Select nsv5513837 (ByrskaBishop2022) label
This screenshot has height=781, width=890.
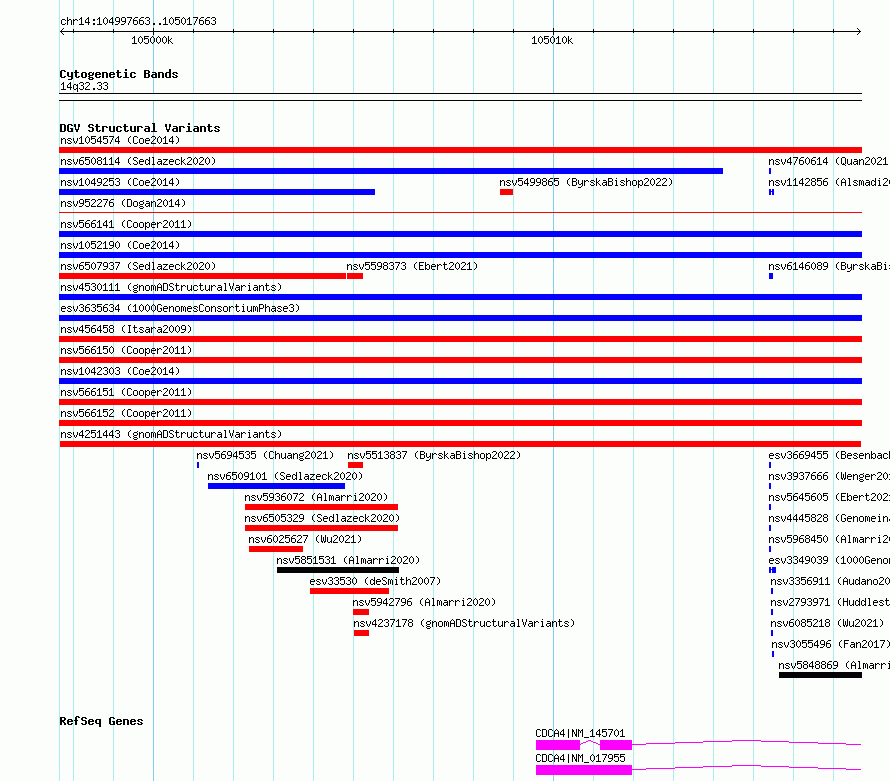(434, 455)
